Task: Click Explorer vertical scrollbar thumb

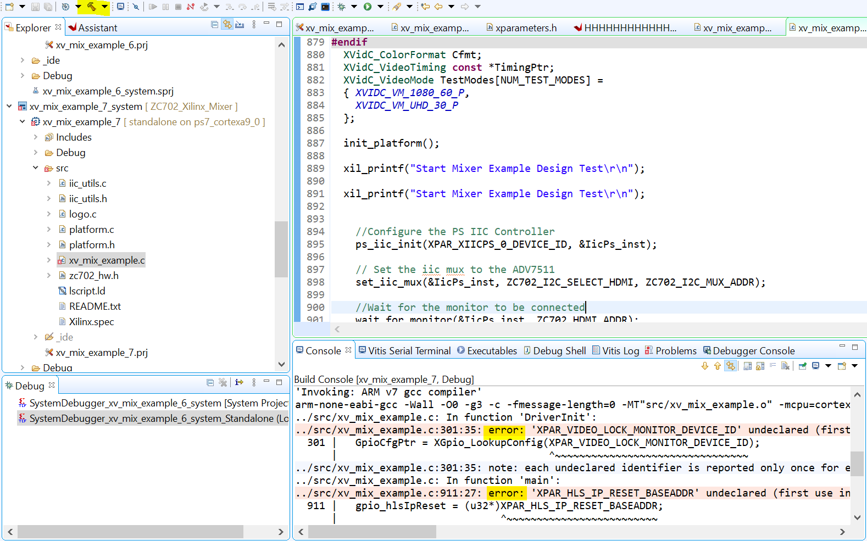Action: [x=281, y=249]
